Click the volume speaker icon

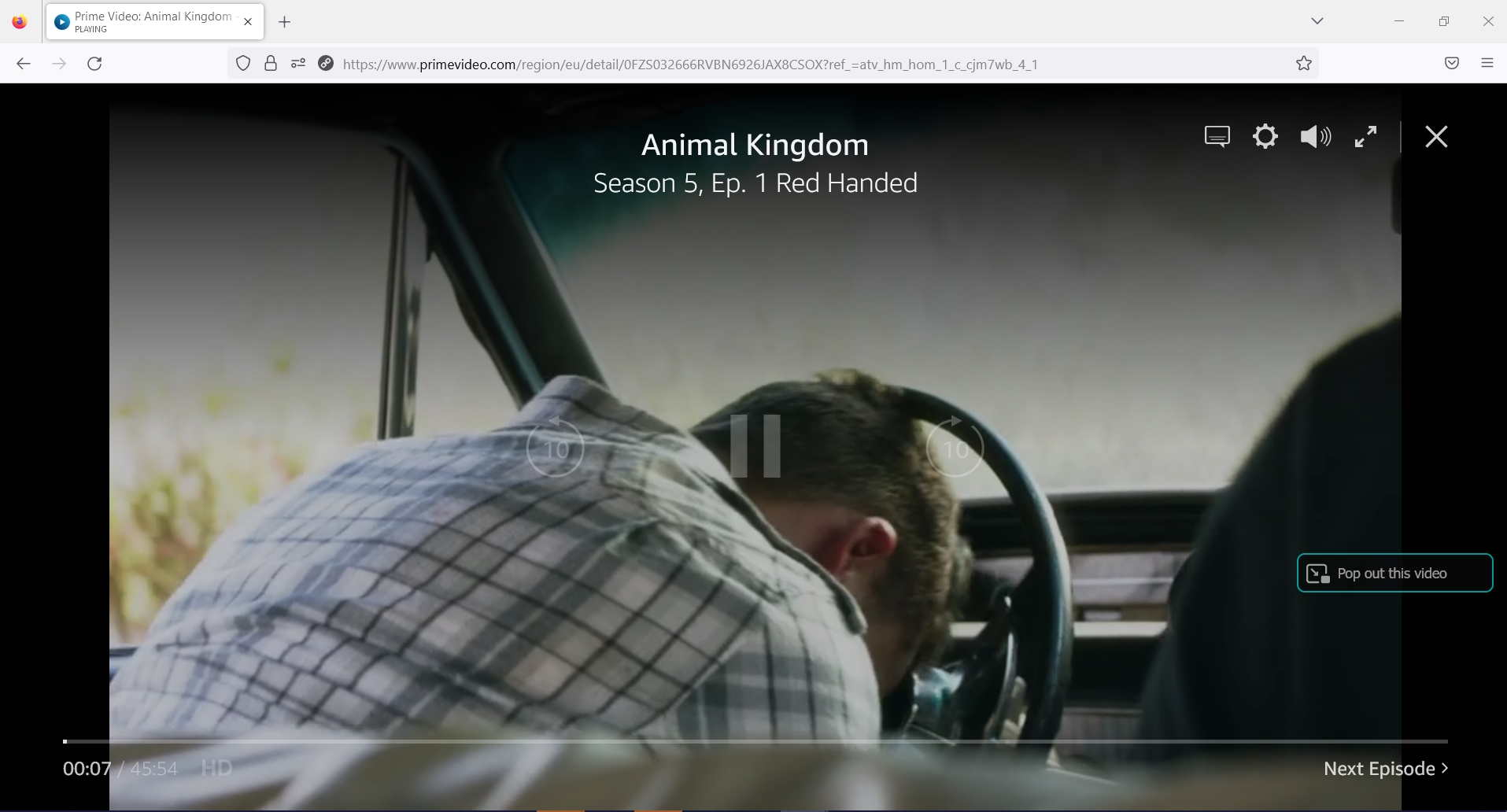tap(1313, 136)
